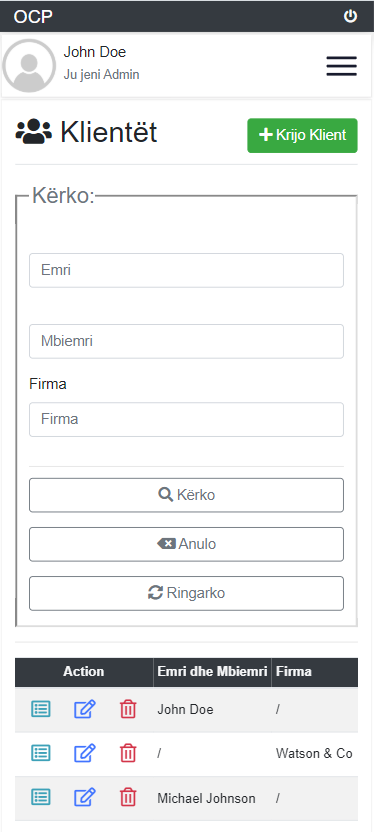Delete Michael Johnson's record

click(x=128, y=798)
